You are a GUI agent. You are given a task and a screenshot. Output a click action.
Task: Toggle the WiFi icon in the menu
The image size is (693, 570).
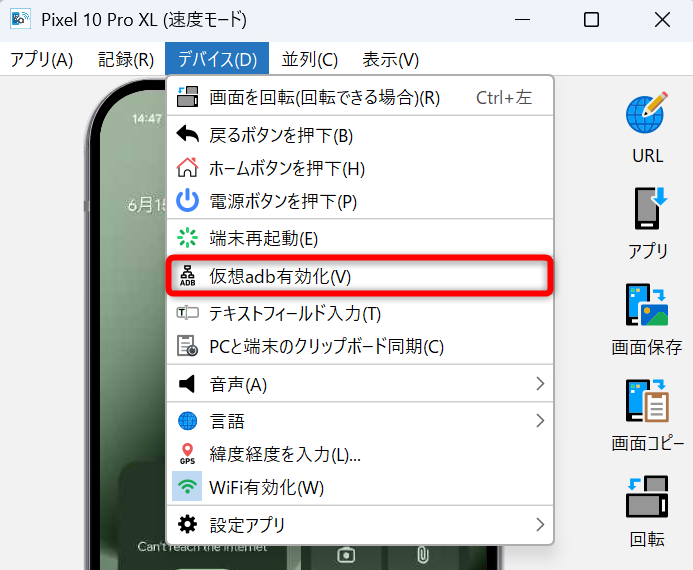pyautogui.click(x=187, y=486)
